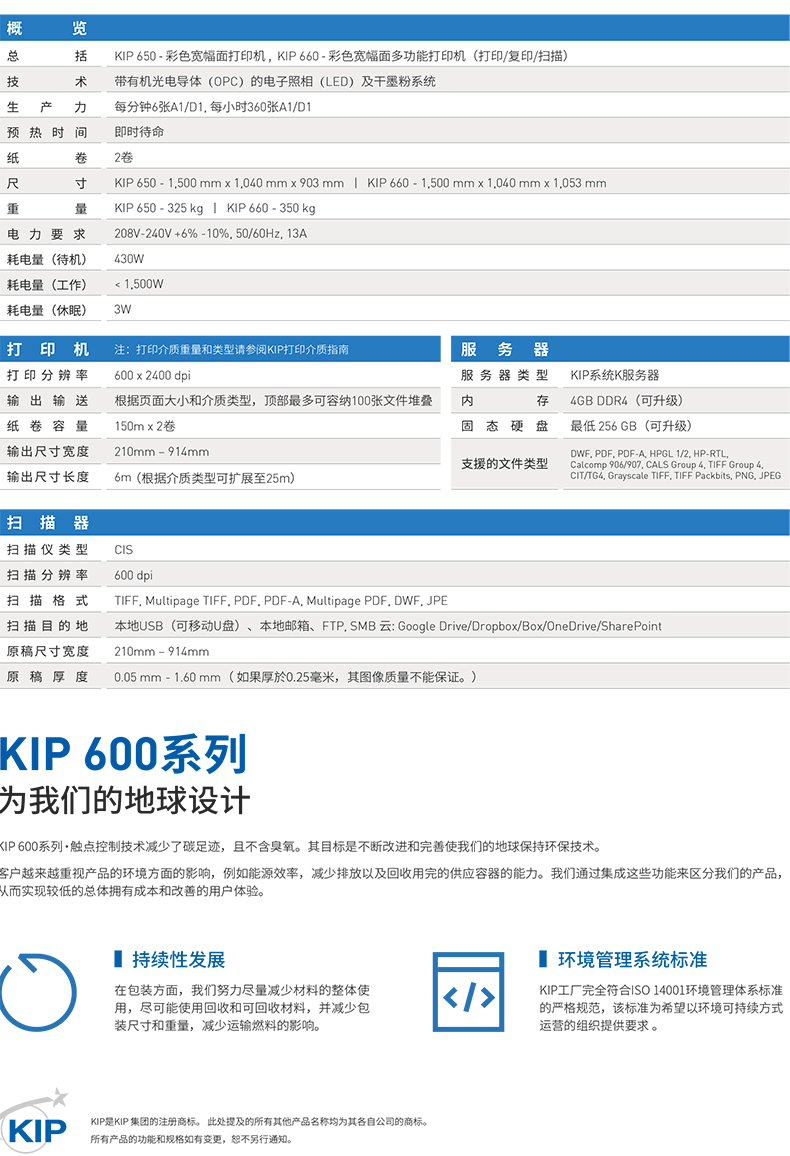Click the 技术 row label

pyautogui.click(x=47, y=82)
